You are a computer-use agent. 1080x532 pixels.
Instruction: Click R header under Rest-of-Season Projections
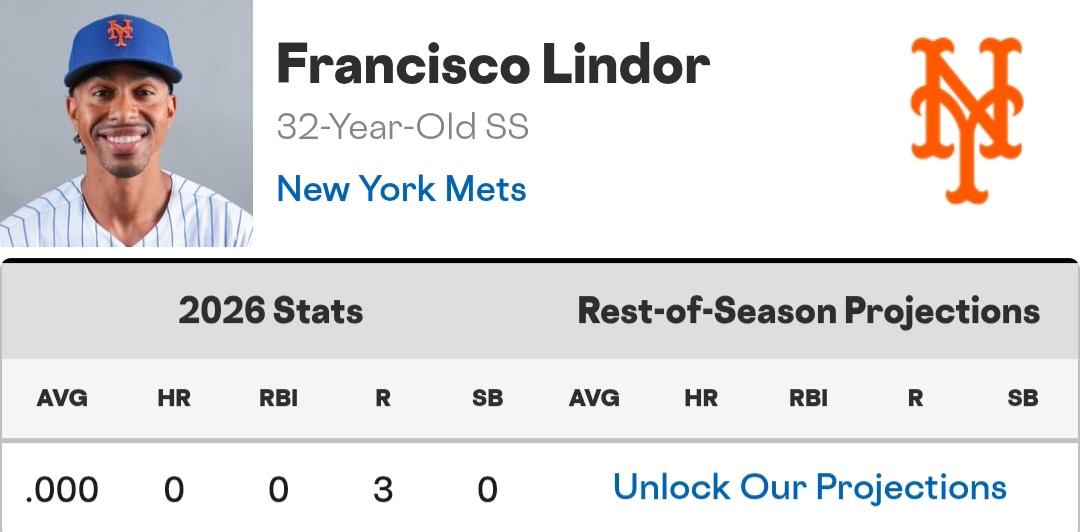[915, 398]
